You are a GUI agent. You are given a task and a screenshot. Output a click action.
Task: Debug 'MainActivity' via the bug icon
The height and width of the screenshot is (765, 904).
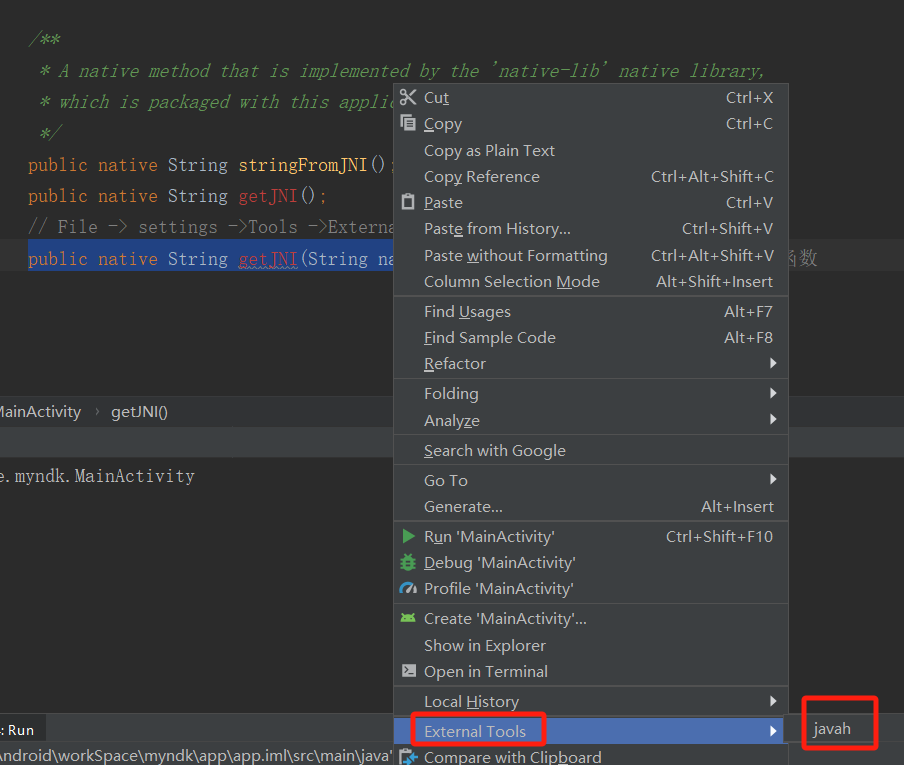pos(407,562)
